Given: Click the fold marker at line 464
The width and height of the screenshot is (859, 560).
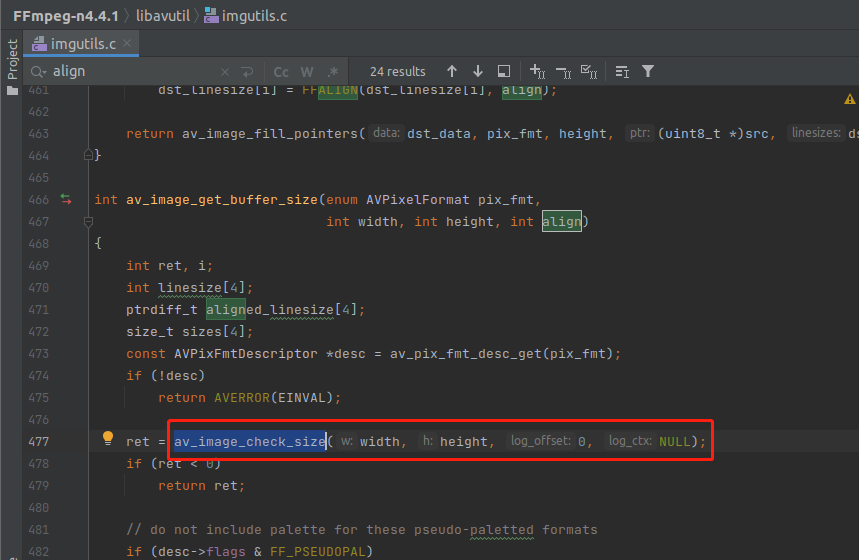Looking at the screenshot, I should [88, 155].
